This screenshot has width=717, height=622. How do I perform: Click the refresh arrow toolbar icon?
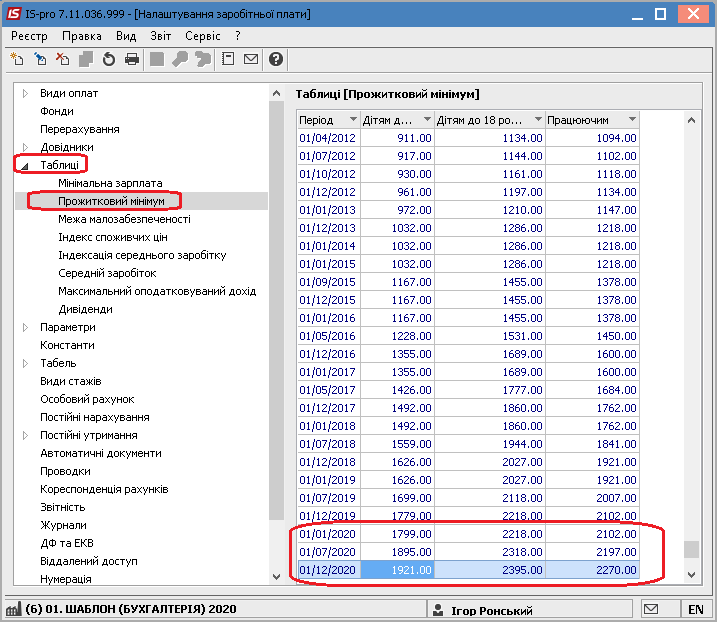coord(109,59)
